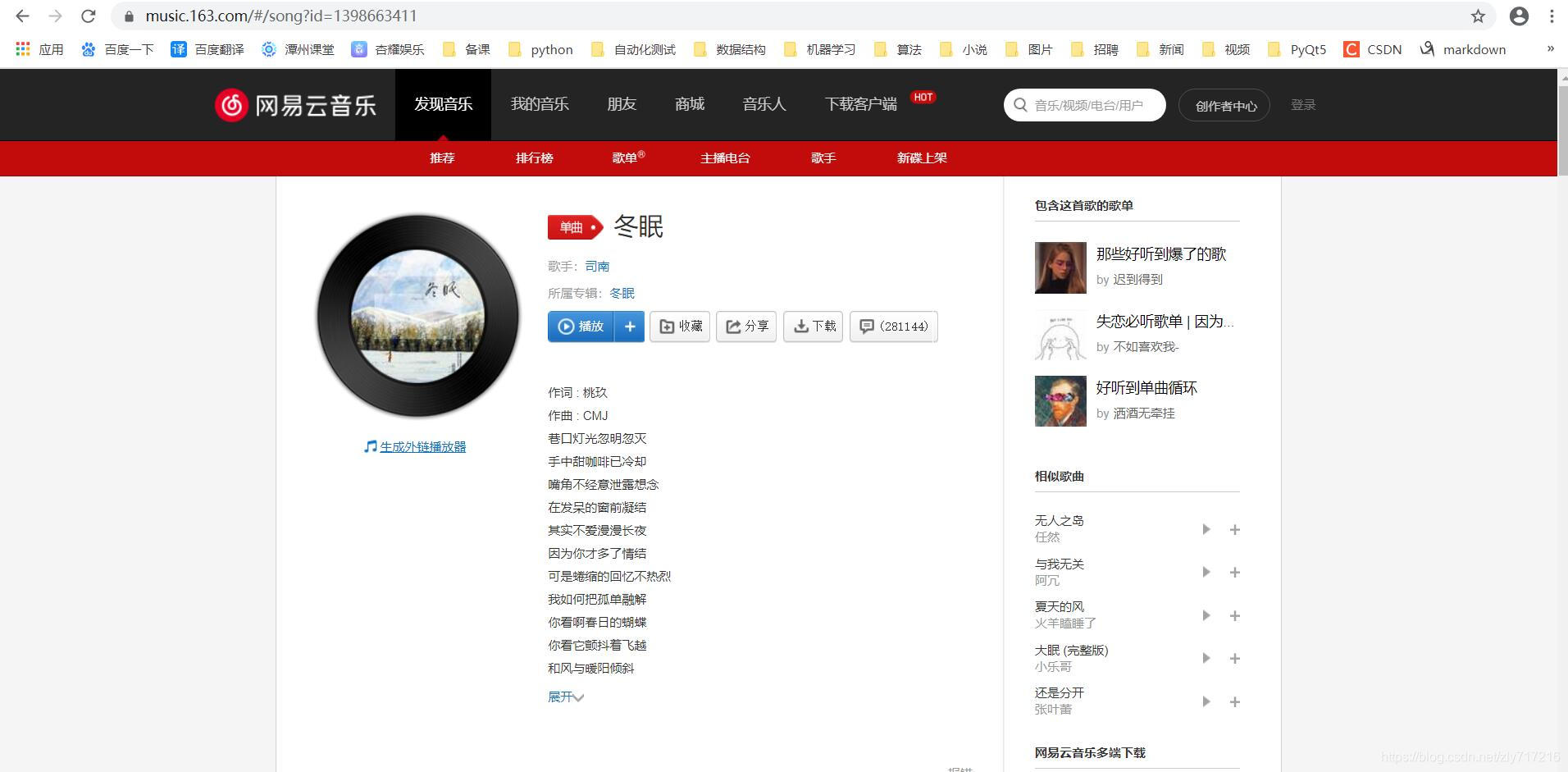The width and height of the screenshot is (1568, 772).
Task: Open the bookmarks overflow chevron
Action: pyautogui.click(x=1550, y=48)
